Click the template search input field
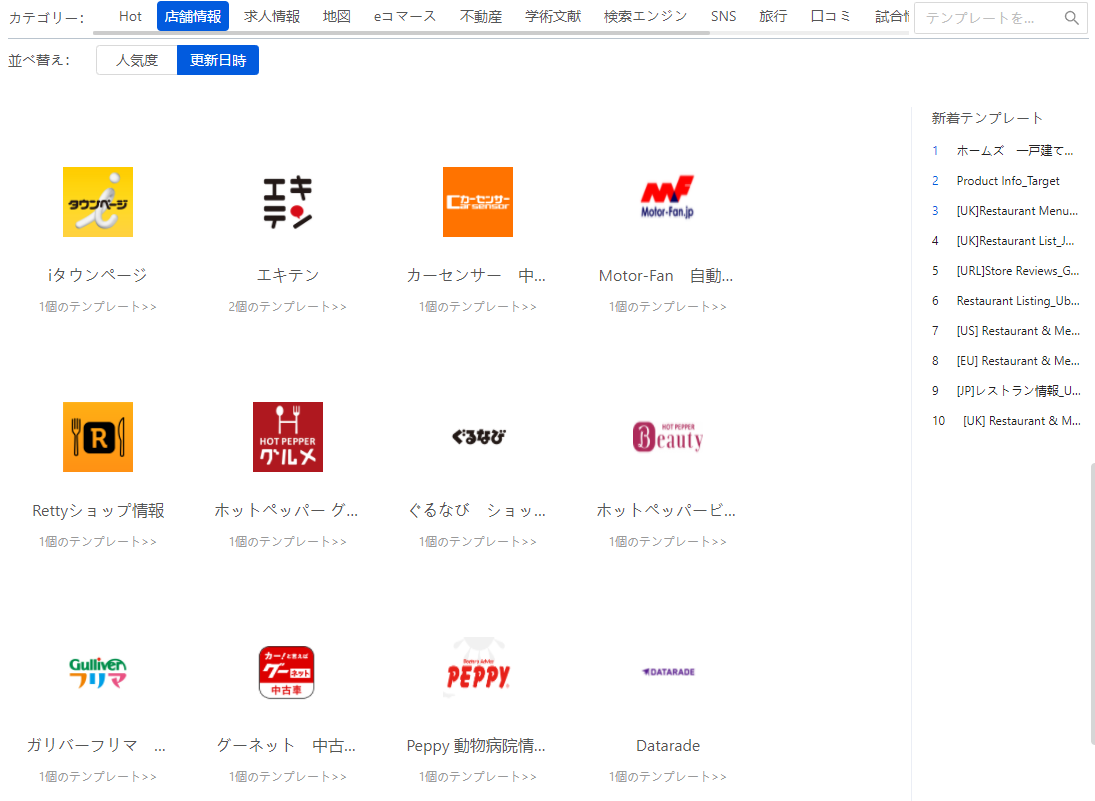 click(x=988, y=18)
